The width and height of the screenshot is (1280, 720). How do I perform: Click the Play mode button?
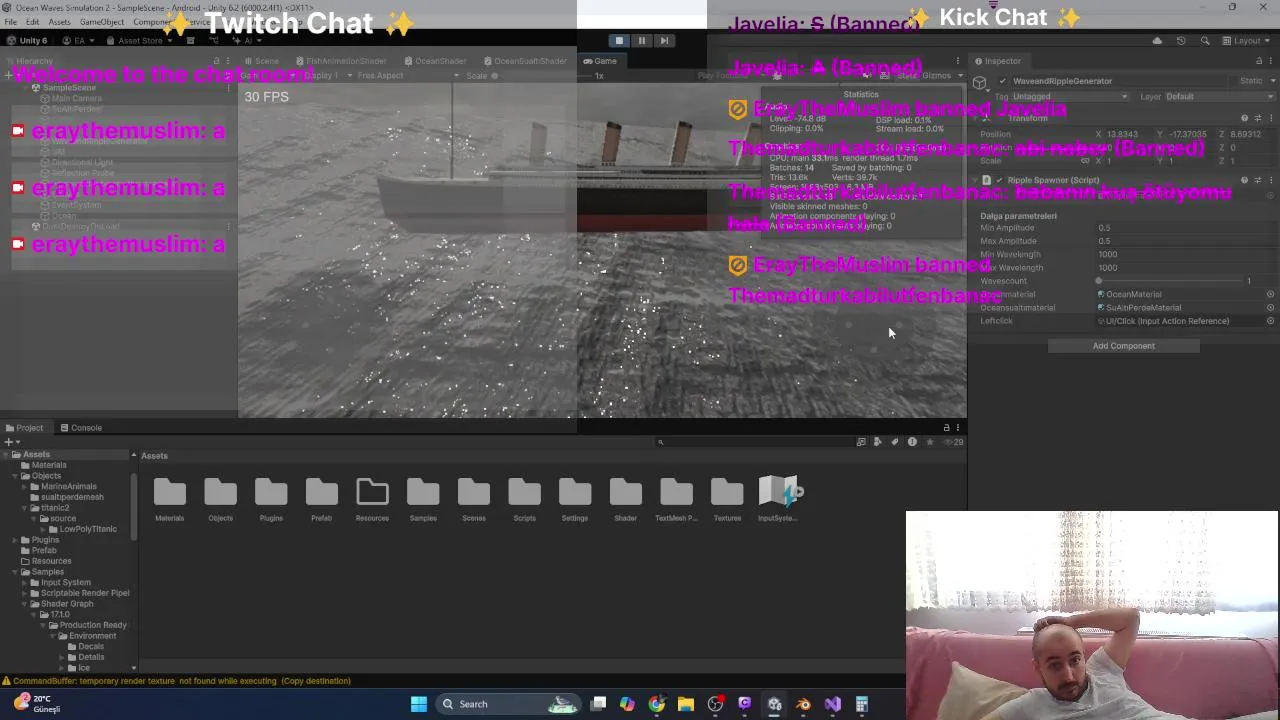619,41
